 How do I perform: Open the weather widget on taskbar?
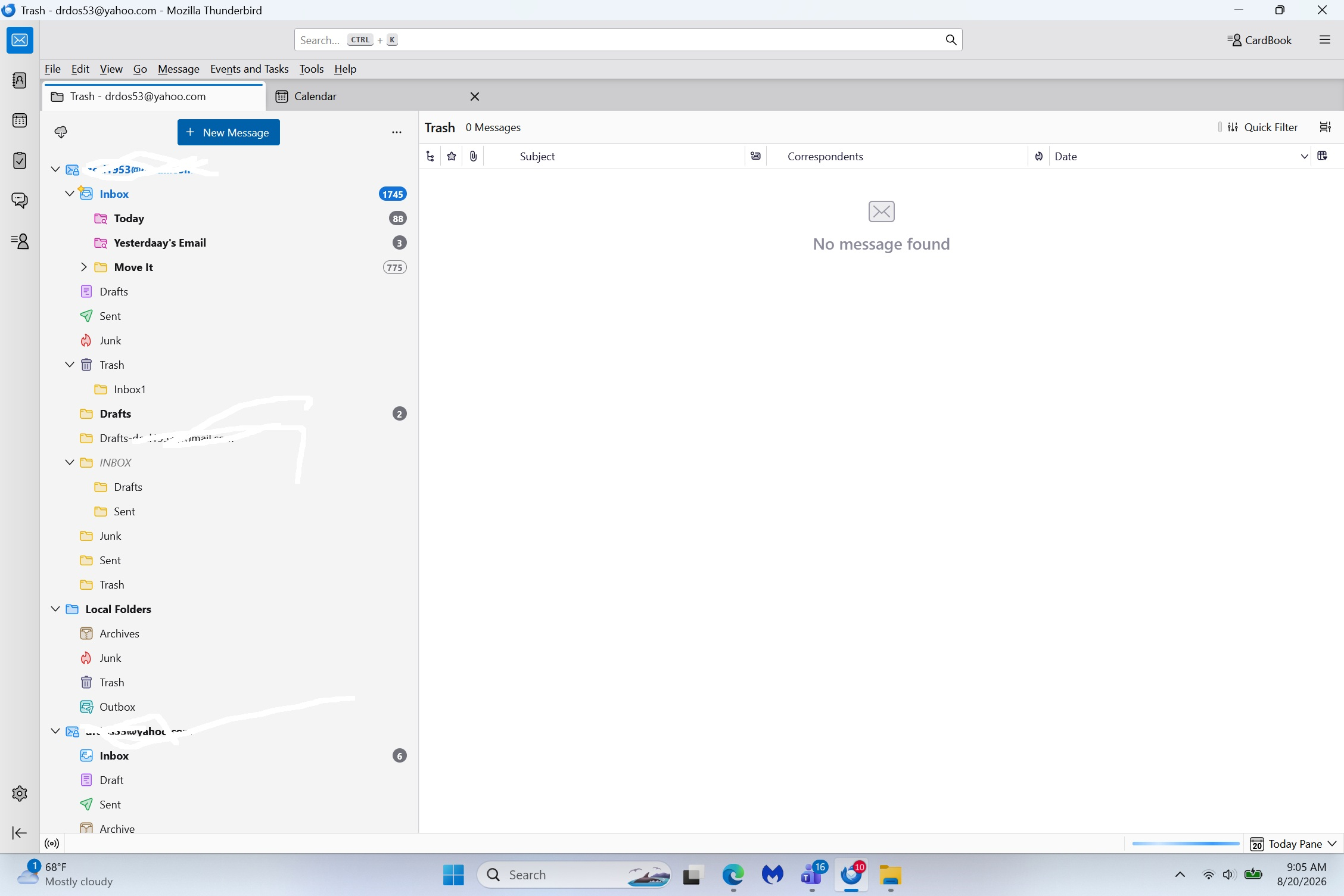pos(64,875)
